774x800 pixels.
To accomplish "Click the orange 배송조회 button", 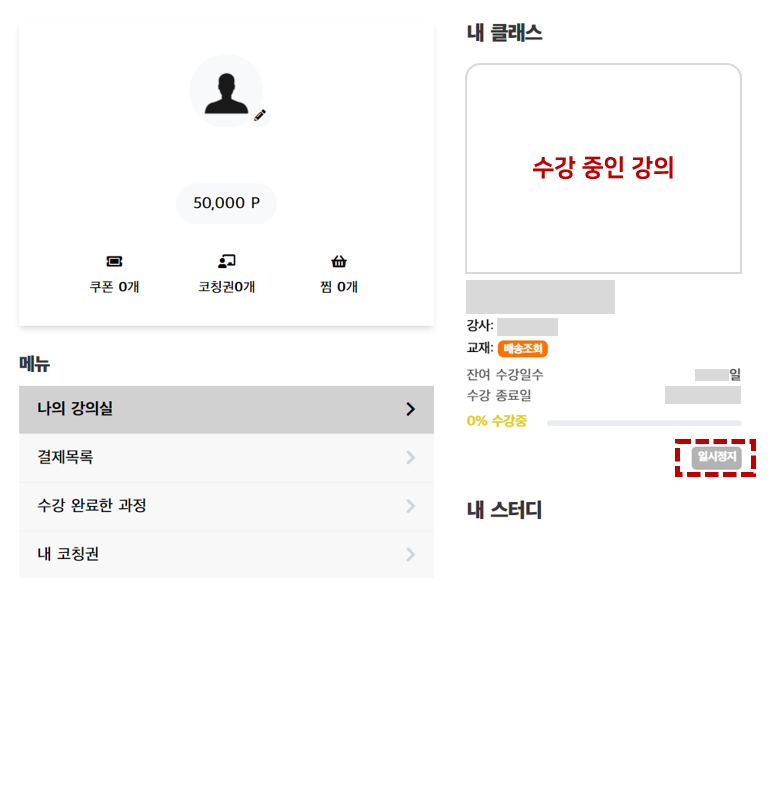I will pyautogui.click(x=523, y=348).
